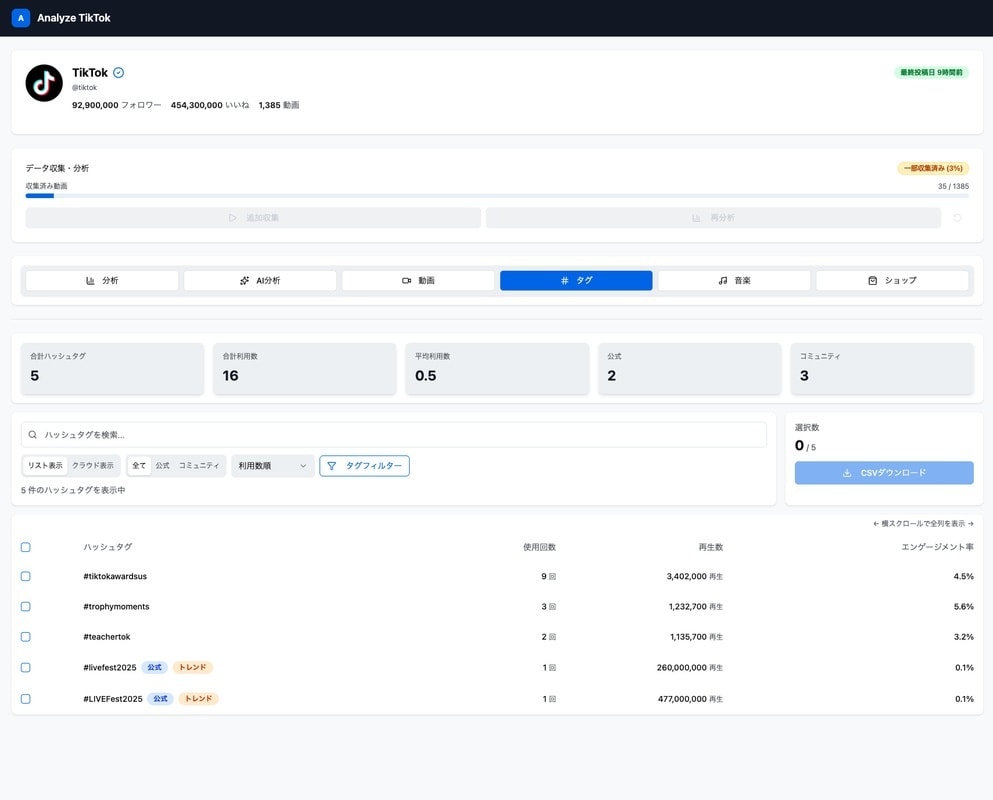Open the AI分析 tab
993x800 pixels.
coord(260,281)
